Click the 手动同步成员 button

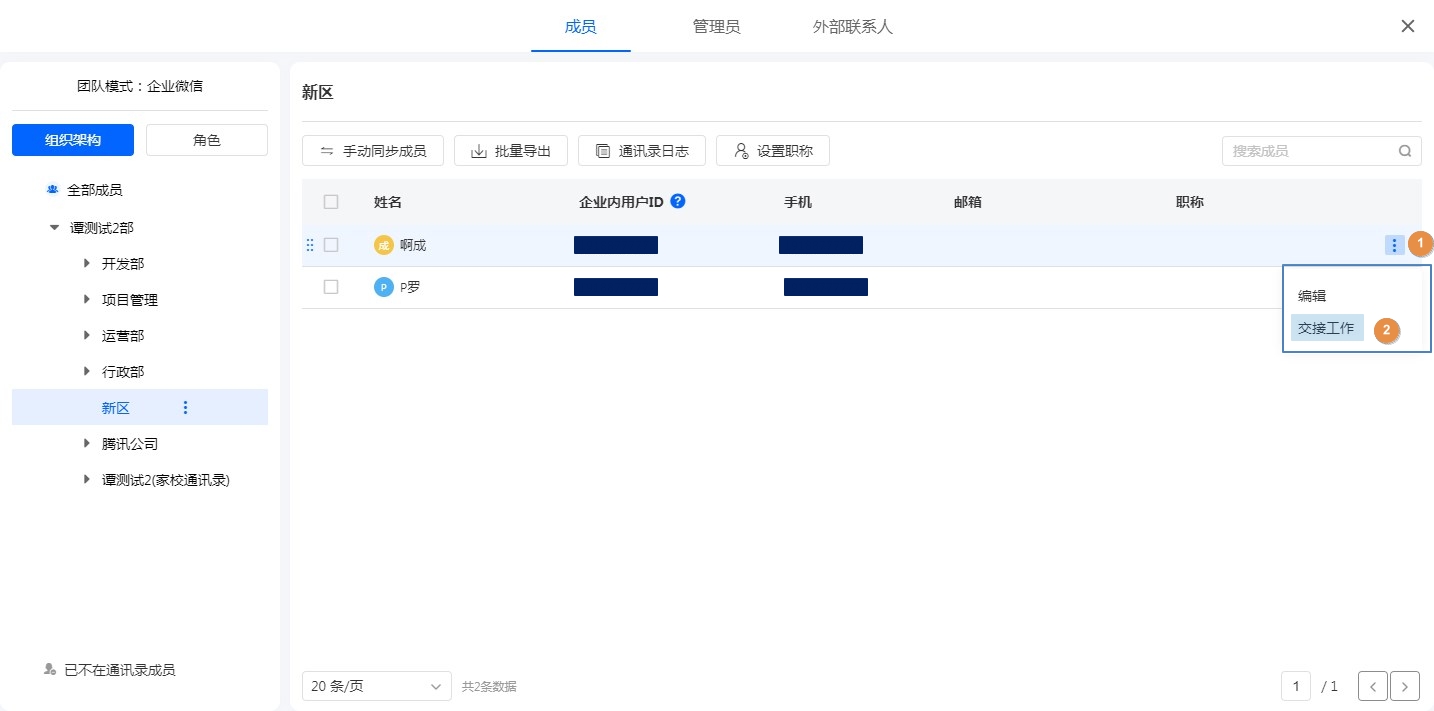[x=372, y=151]
